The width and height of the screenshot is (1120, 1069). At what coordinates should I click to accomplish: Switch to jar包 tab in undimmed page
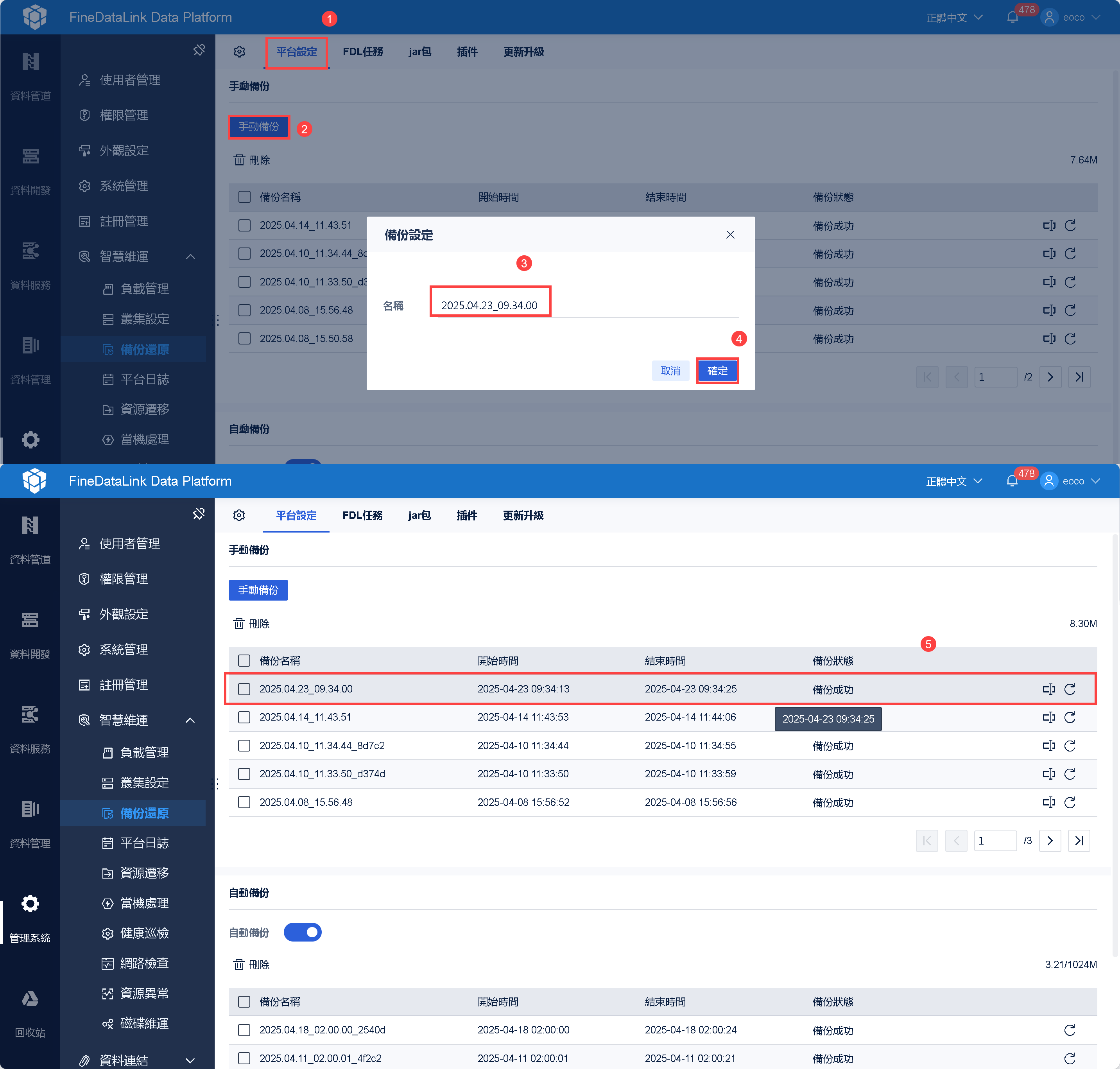click(419, 515)
